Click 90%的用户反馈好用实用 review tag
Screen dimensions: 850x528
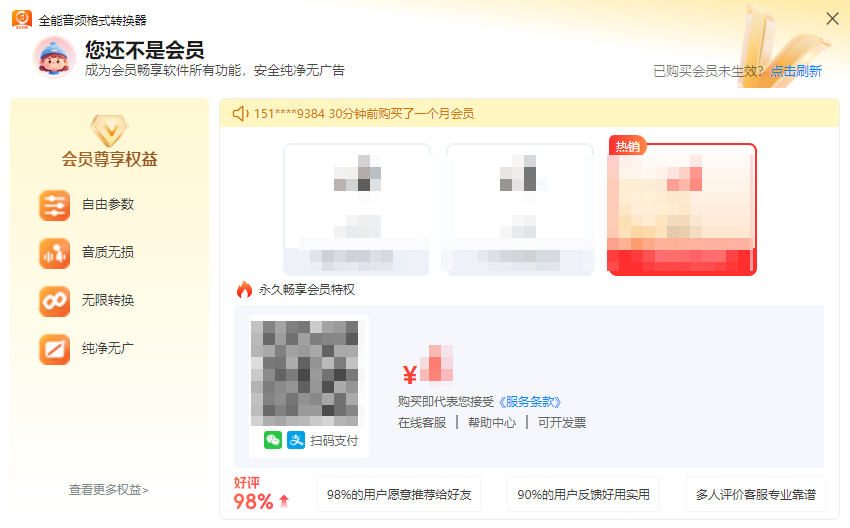tap(583, 494)
